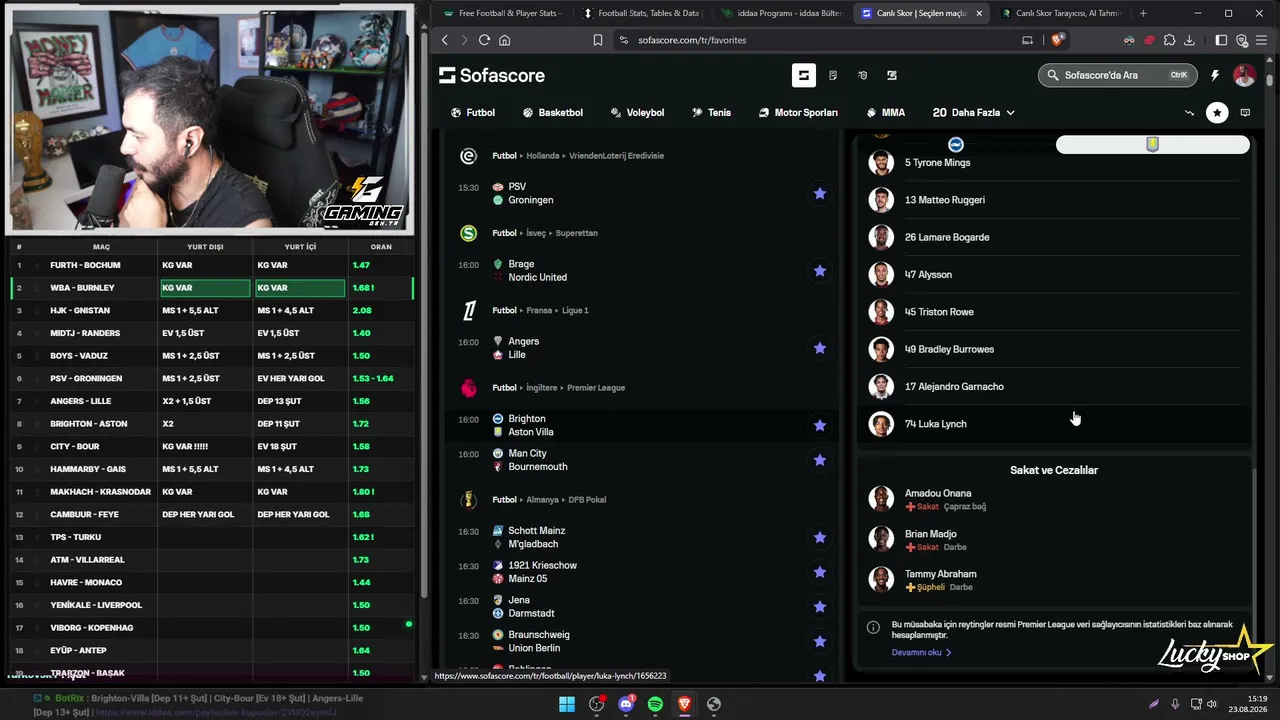Switch to Free Football & Player Stats tab
Viewport: 1280px width, 720px height.
[504, 13]
